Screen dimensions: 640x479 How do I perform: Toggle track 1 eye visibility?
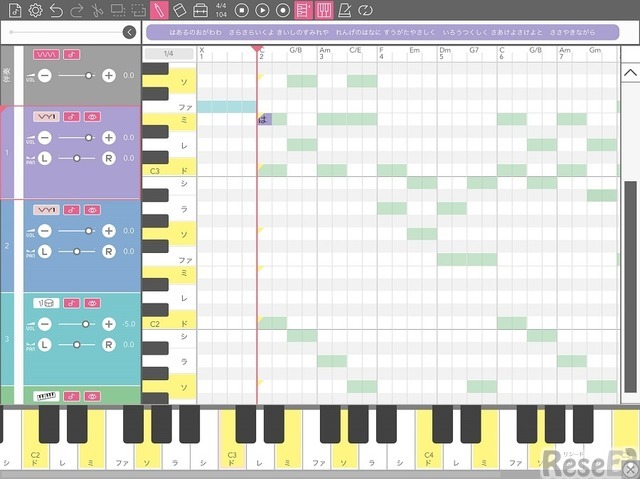tap(92, 117)
